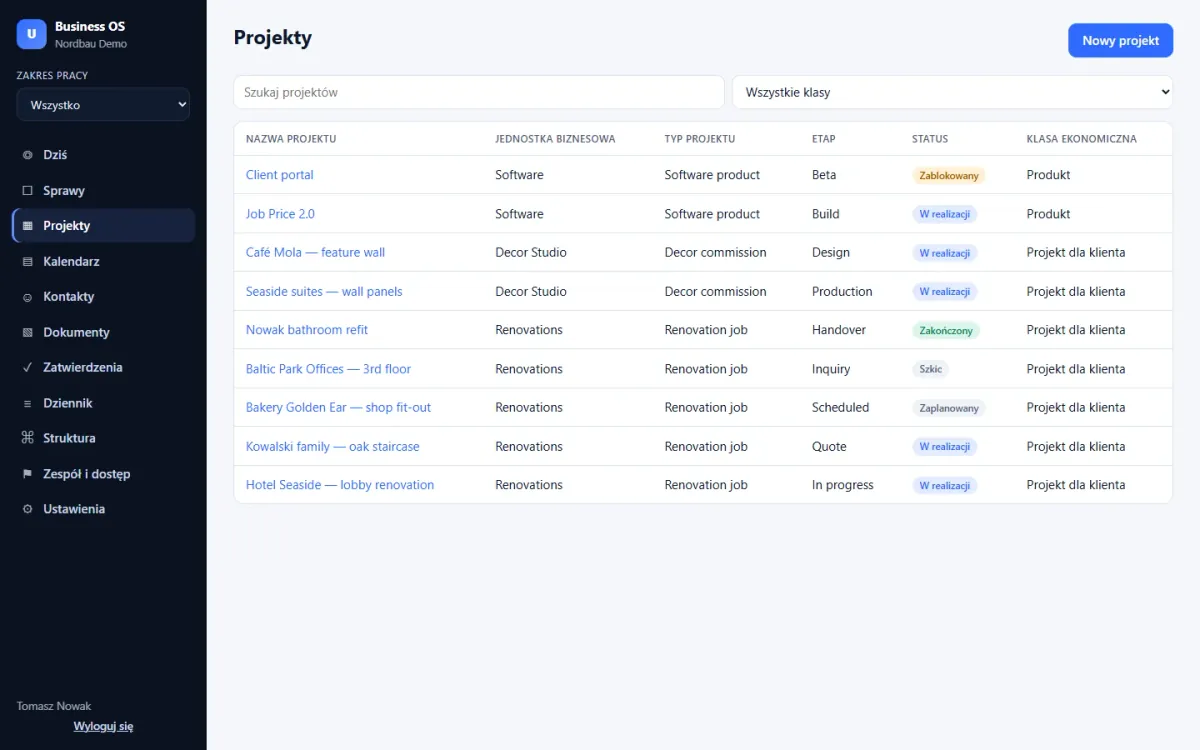Click the Kalendarz sidebar icon
Image resolution: width=1200 pixels, height=750 pixels.
[27, 261]
